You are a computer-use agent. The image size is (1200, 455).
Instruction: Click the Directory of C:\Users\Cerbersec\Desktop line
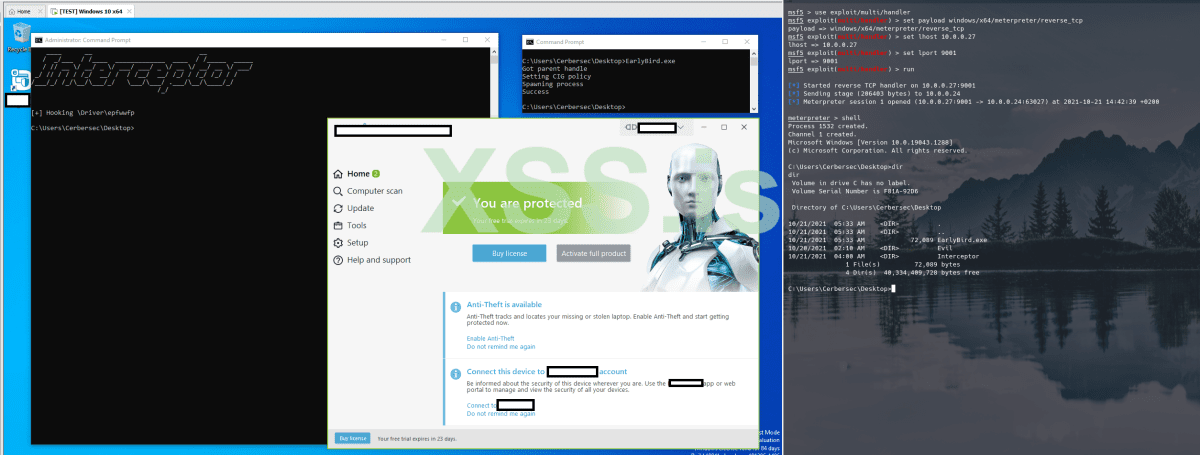(866, 208)
